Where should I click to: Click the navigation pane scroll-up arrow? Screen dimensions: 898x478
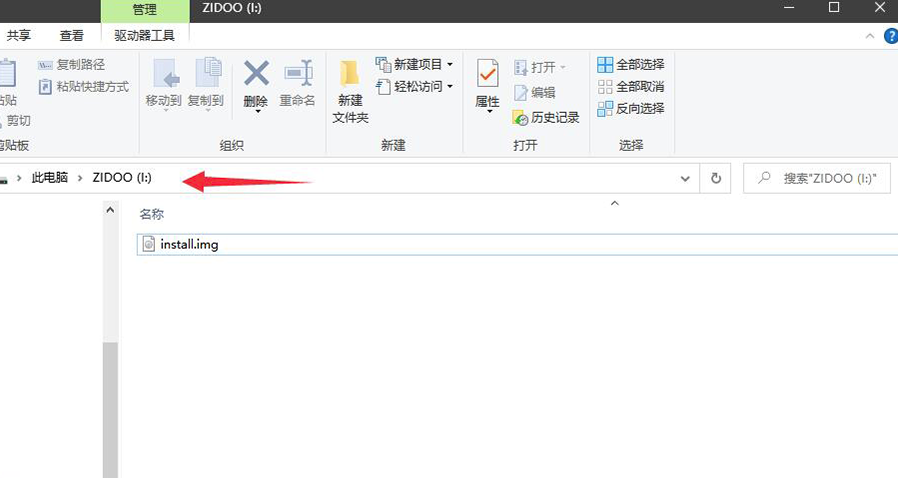[x=110, y=210]
